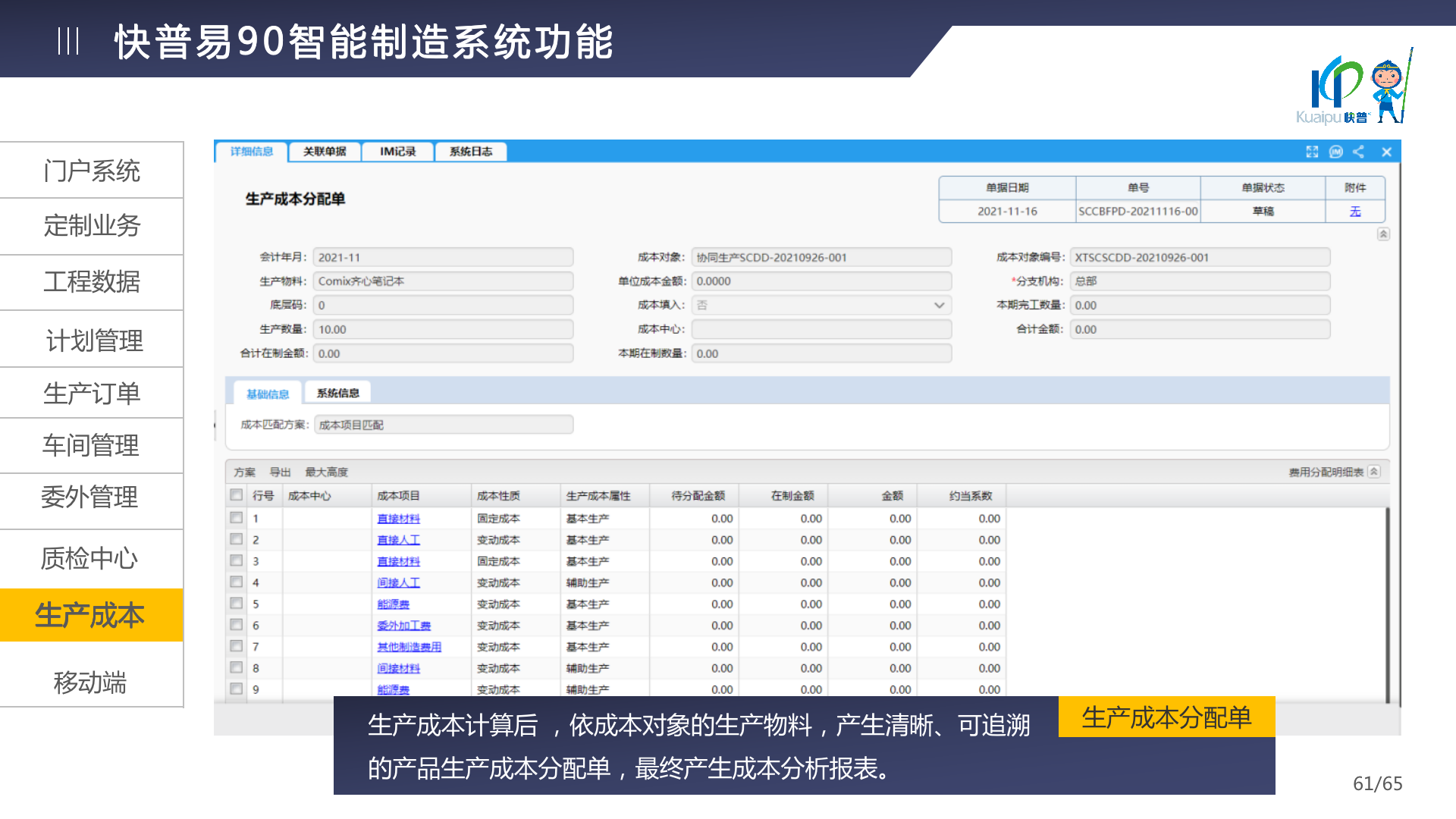The height and width of the screenshot is (819, 1456).
Task: Click the 导出 button in table toolbar
Action: [280, 472]
